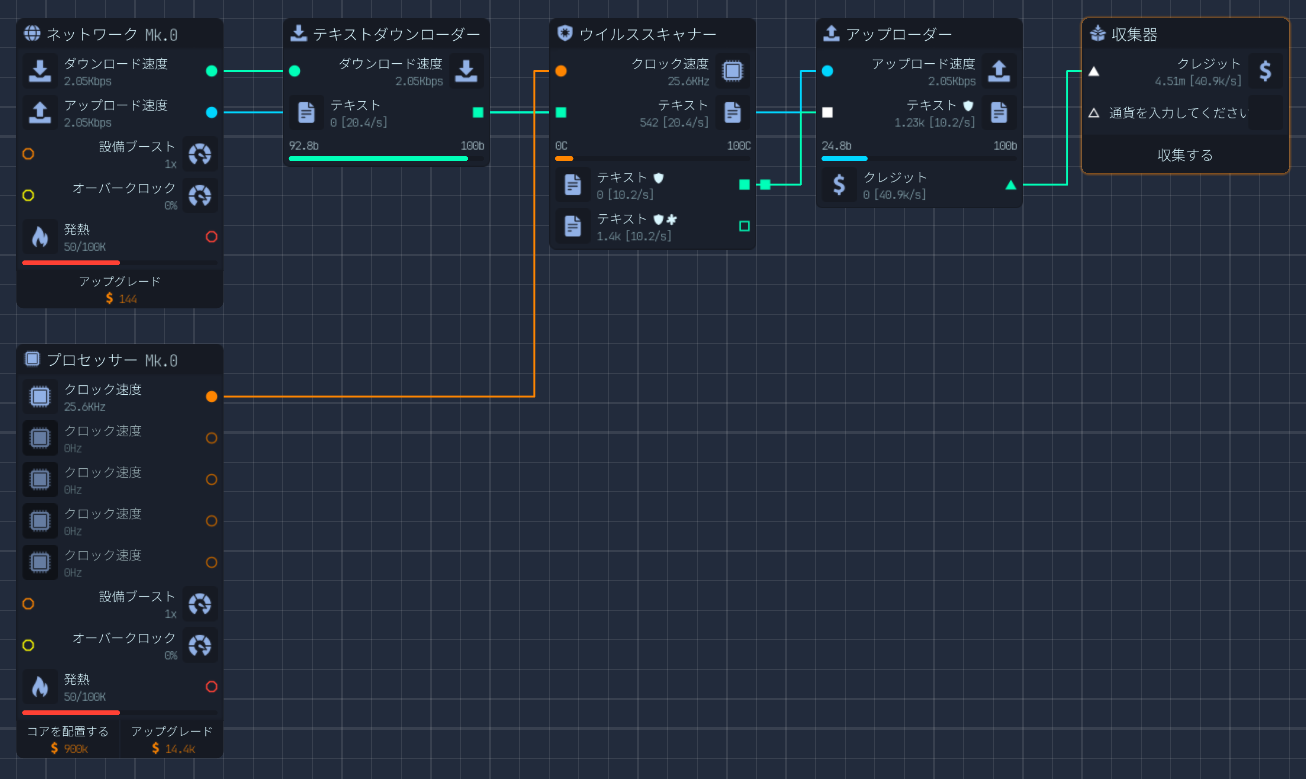The height and width of the screenshot is (779, 1306).
Task: Click the Processor アップグレード button costing 14.4k
Action: [172, 739]
